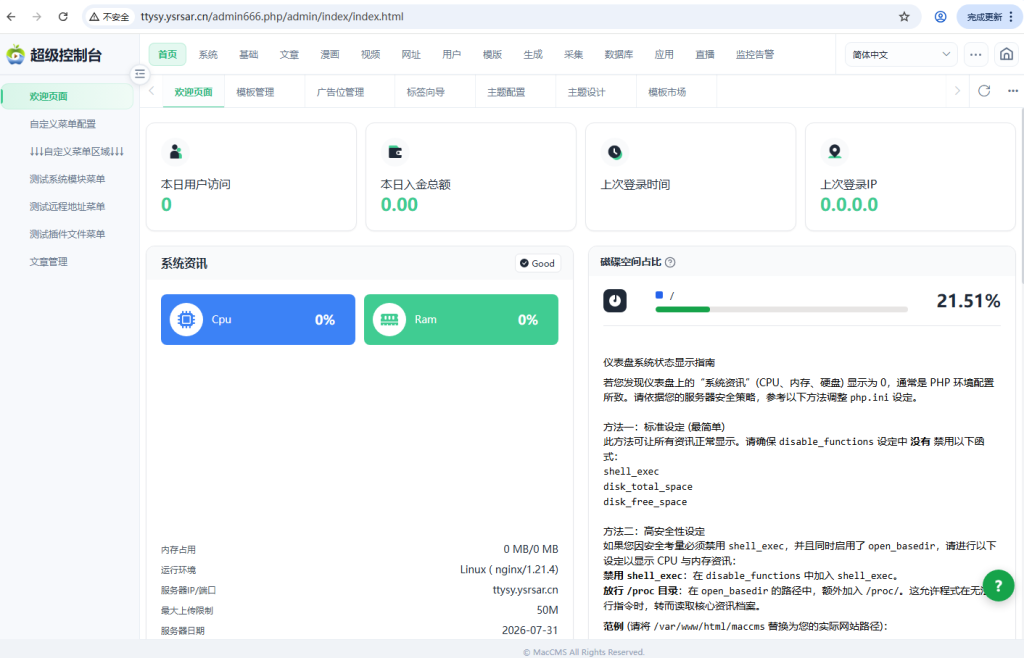Switch to the 模板管理 page tab
The width and height of the screenshot is (1024, 658).
click(255, 92)
